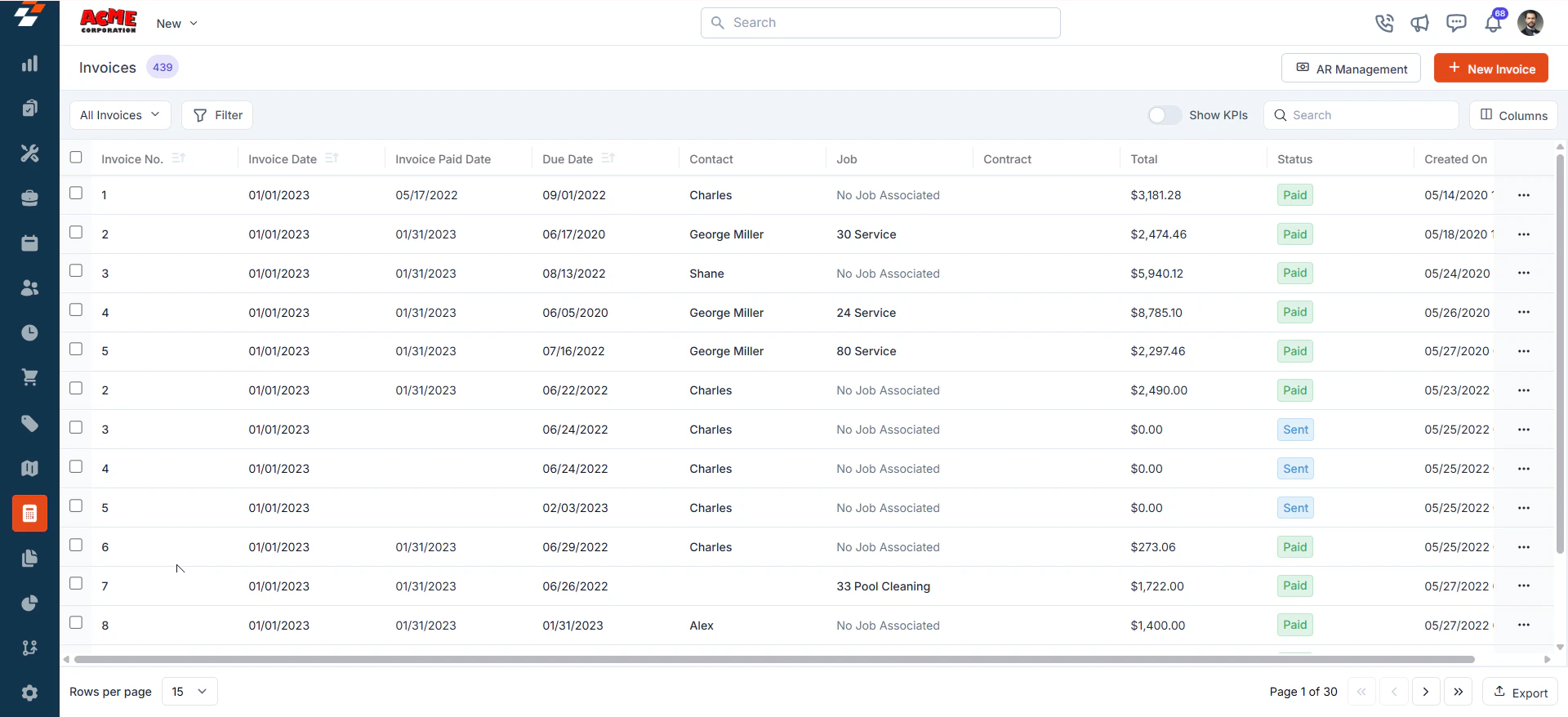Toggle the Show KPIs switch

1165,115
